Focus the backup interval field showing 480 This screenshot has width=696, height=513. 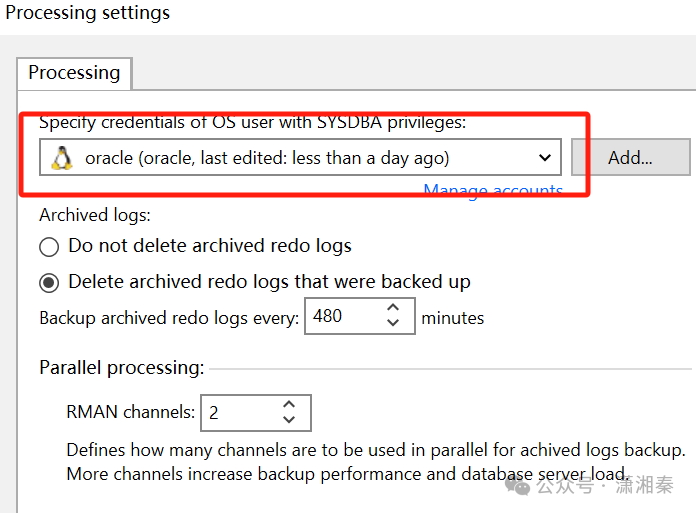[x=338, y=317]
